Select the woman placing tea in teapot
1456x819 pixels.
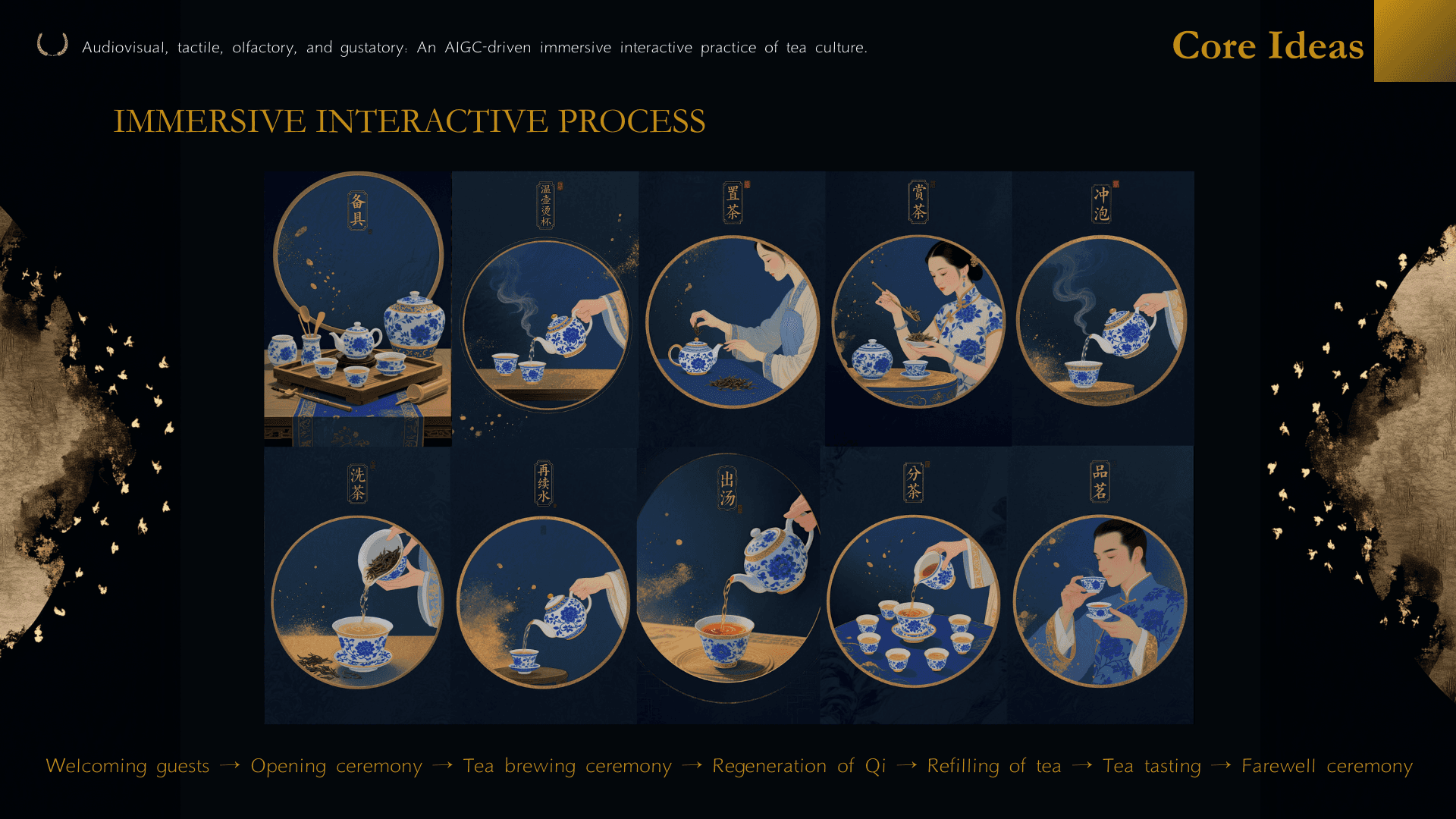point(732,309)
